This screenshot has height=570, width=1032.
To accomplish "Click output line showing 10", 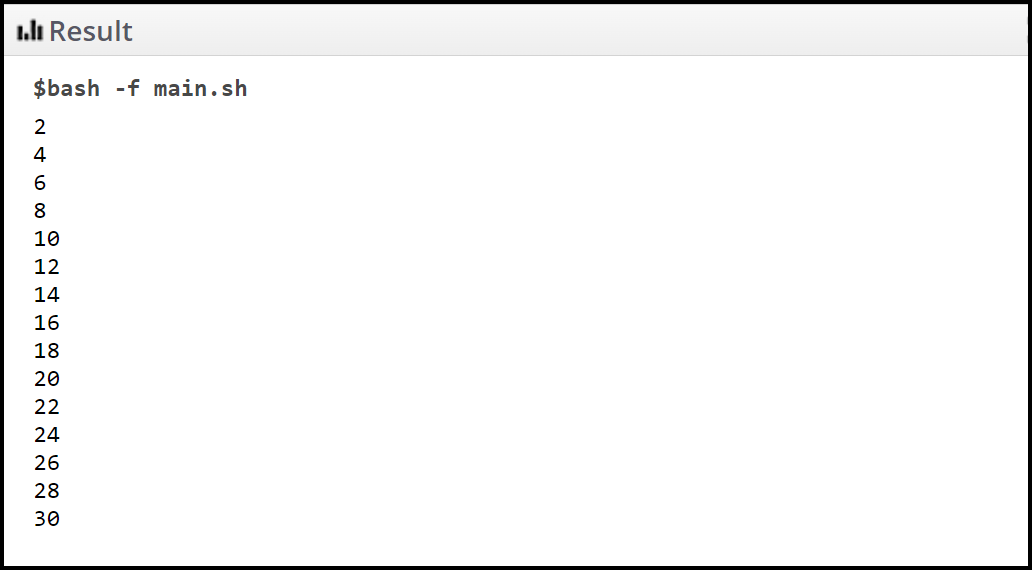I will pos(47,238).
